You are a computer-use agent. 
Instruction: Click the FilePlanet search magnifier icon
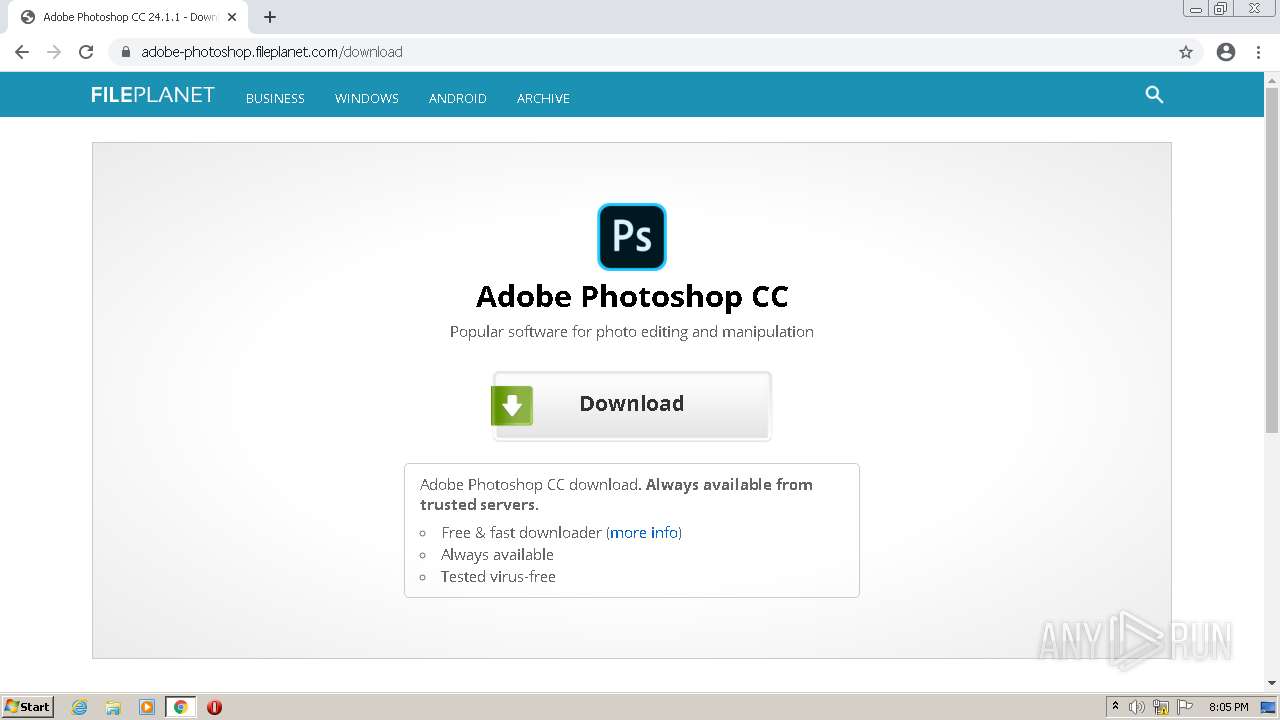pos(1154,95)
